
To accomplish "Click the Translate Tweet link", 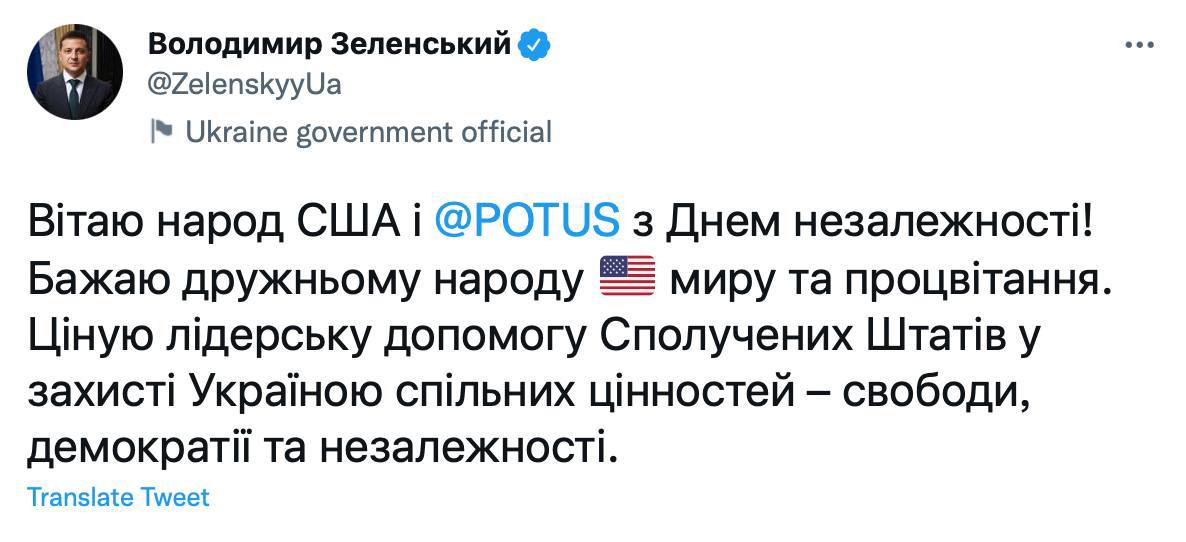I will pyautogui.click(x=118, y=497).
